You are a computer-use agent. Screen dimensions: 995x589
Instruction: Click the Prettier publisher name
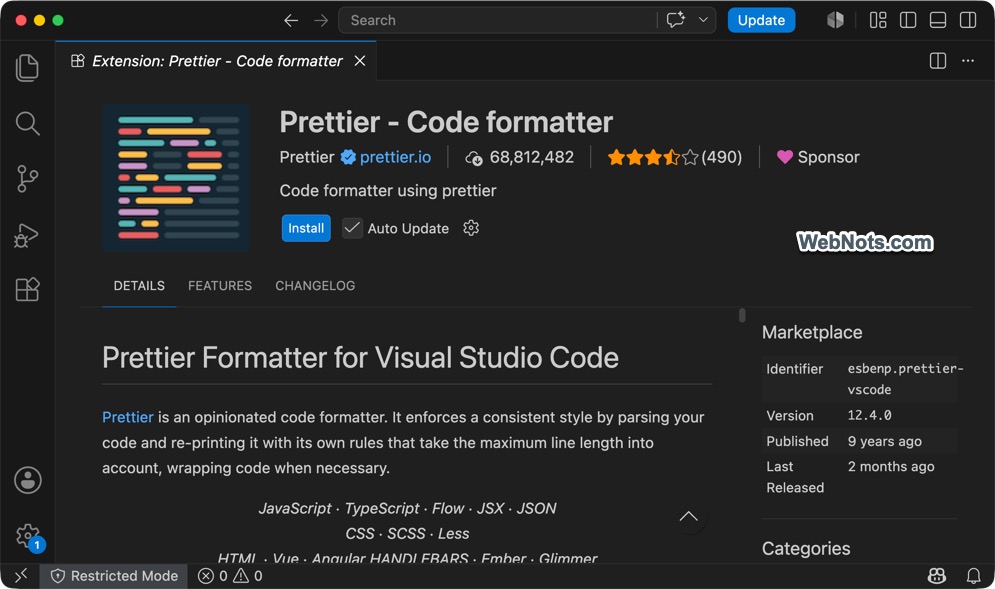click(x=306, y=157)
